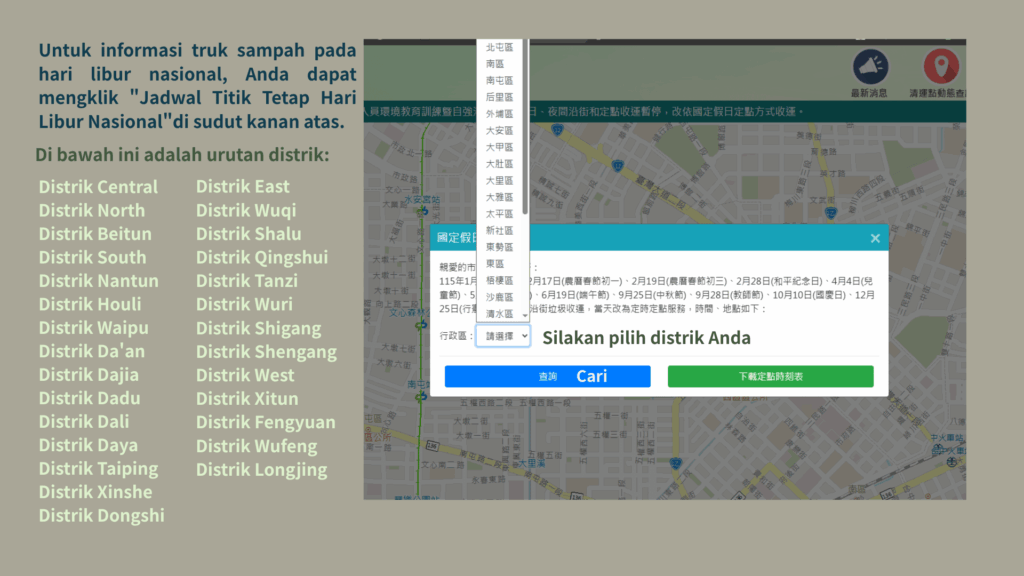Click the 'Distrik Shengang' text

pyautogui.click(x=266, y=352)
